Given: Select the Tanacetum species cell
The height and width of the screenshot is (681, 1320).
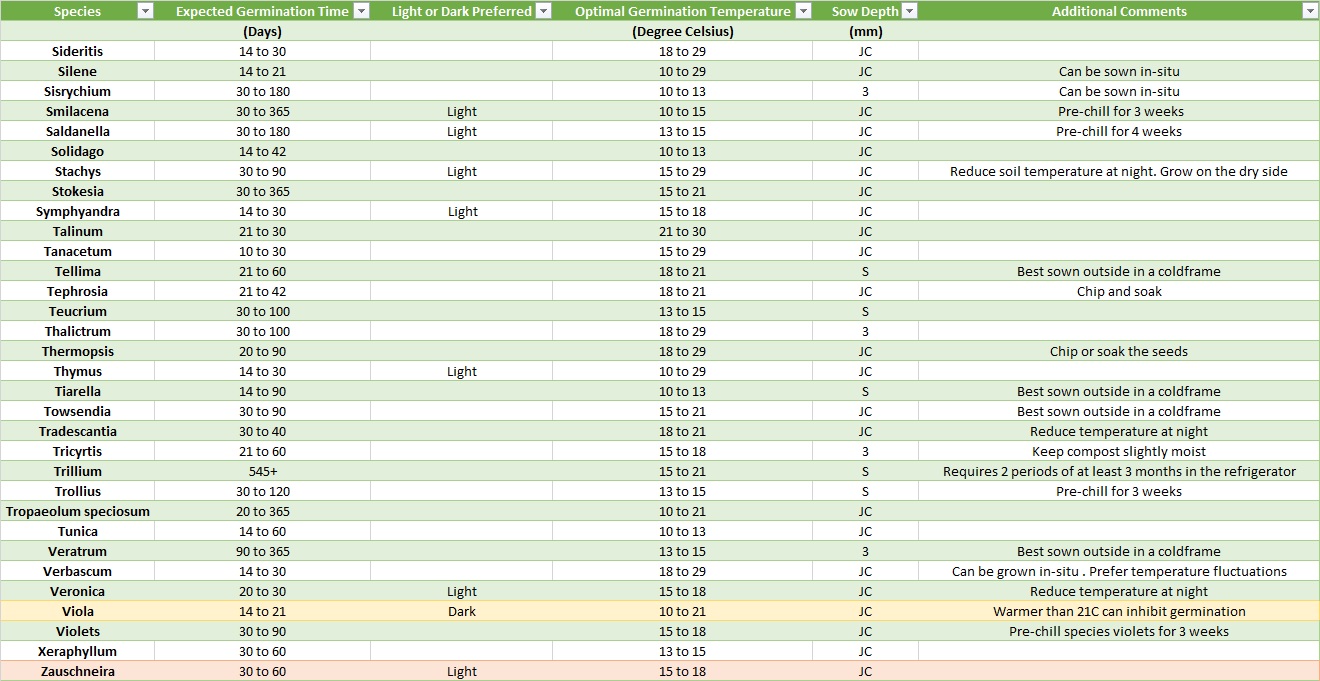Looking at the screenshot, I should [x=77, y=251].
